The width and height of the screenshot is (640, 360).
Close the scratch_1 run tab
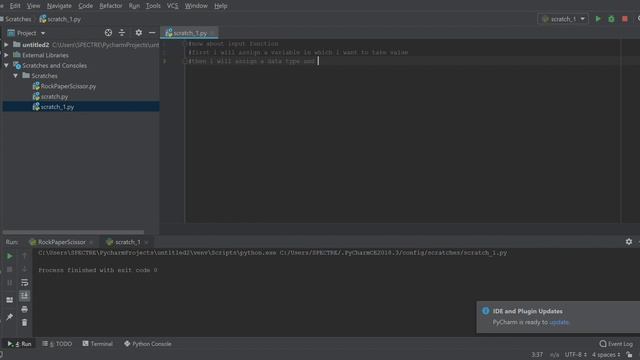pyautogui.click(x=147, y=242)
